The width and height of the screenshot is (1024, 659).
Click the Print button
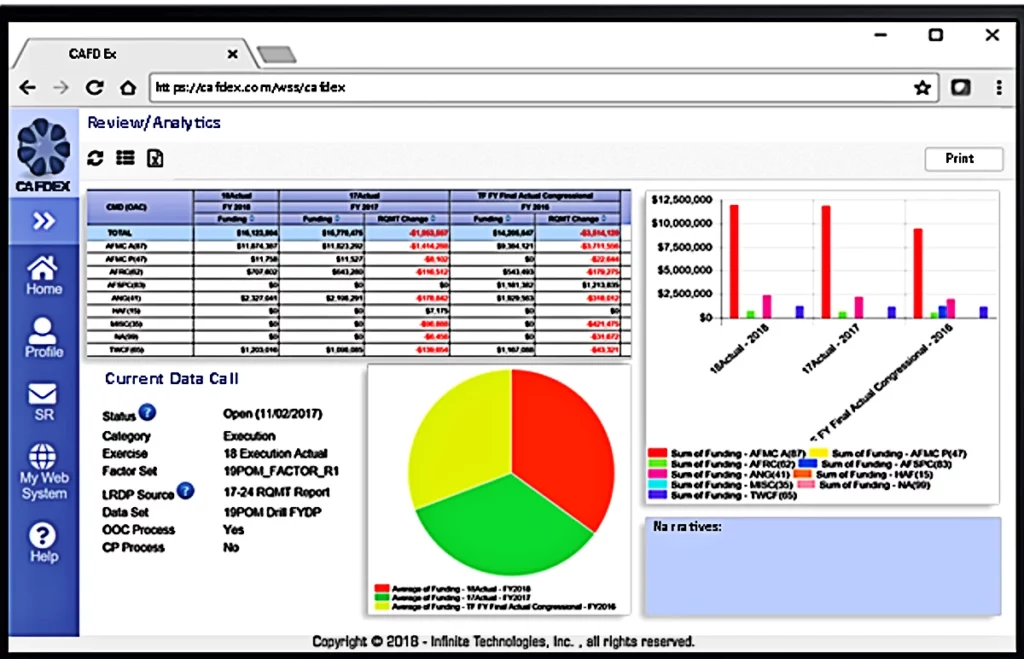959,159
